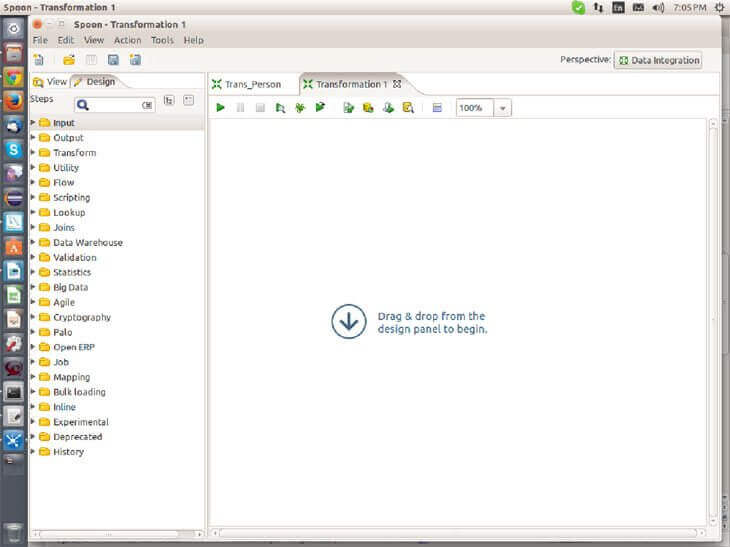This screenshot has height=547, width=730.
Task: Expand the Output folder
Action: 33,137
